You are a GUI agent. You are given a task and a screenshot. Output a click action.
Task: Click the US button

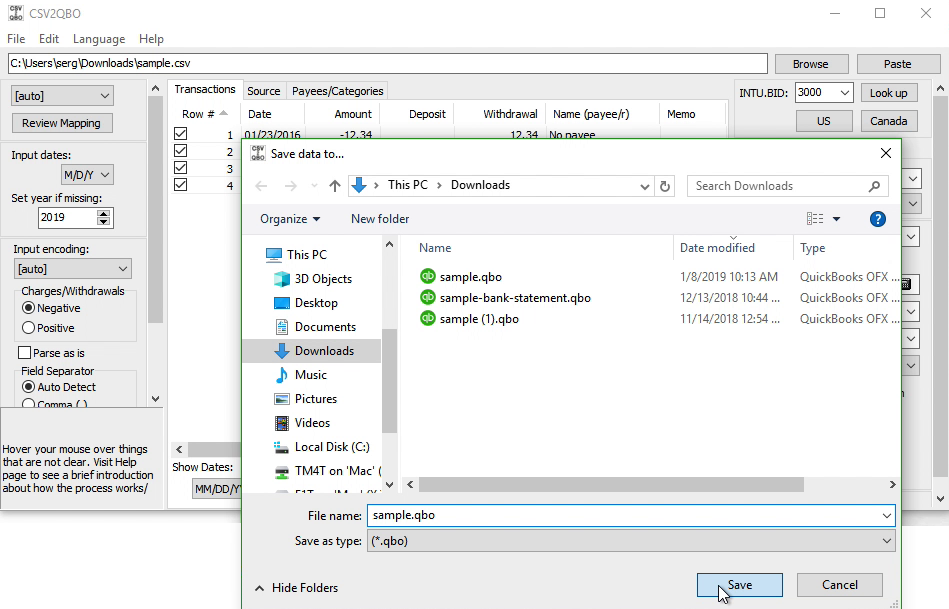pos(824,121)
